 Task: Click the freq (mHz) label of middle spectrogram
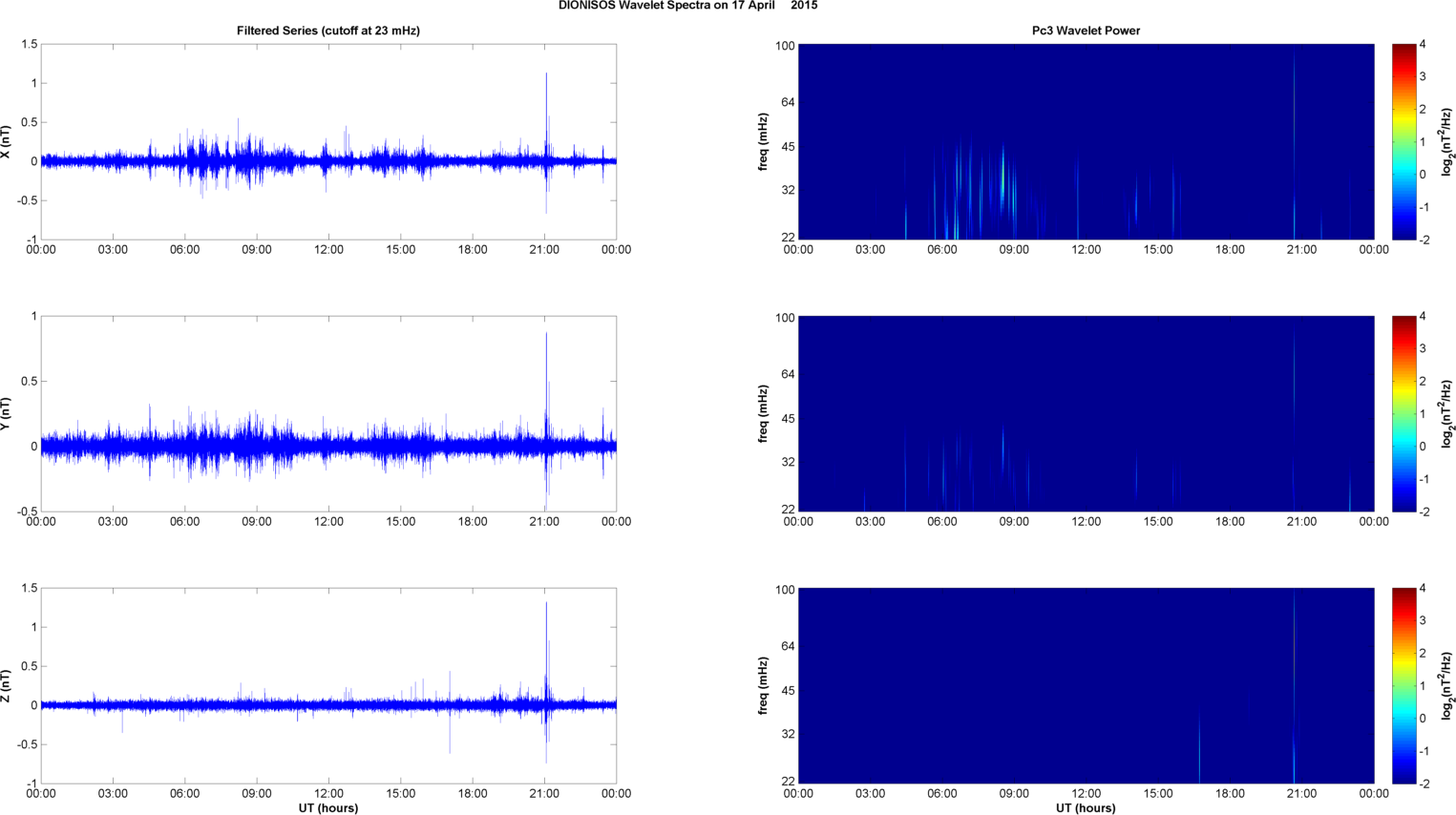click(x=764, y=414)
